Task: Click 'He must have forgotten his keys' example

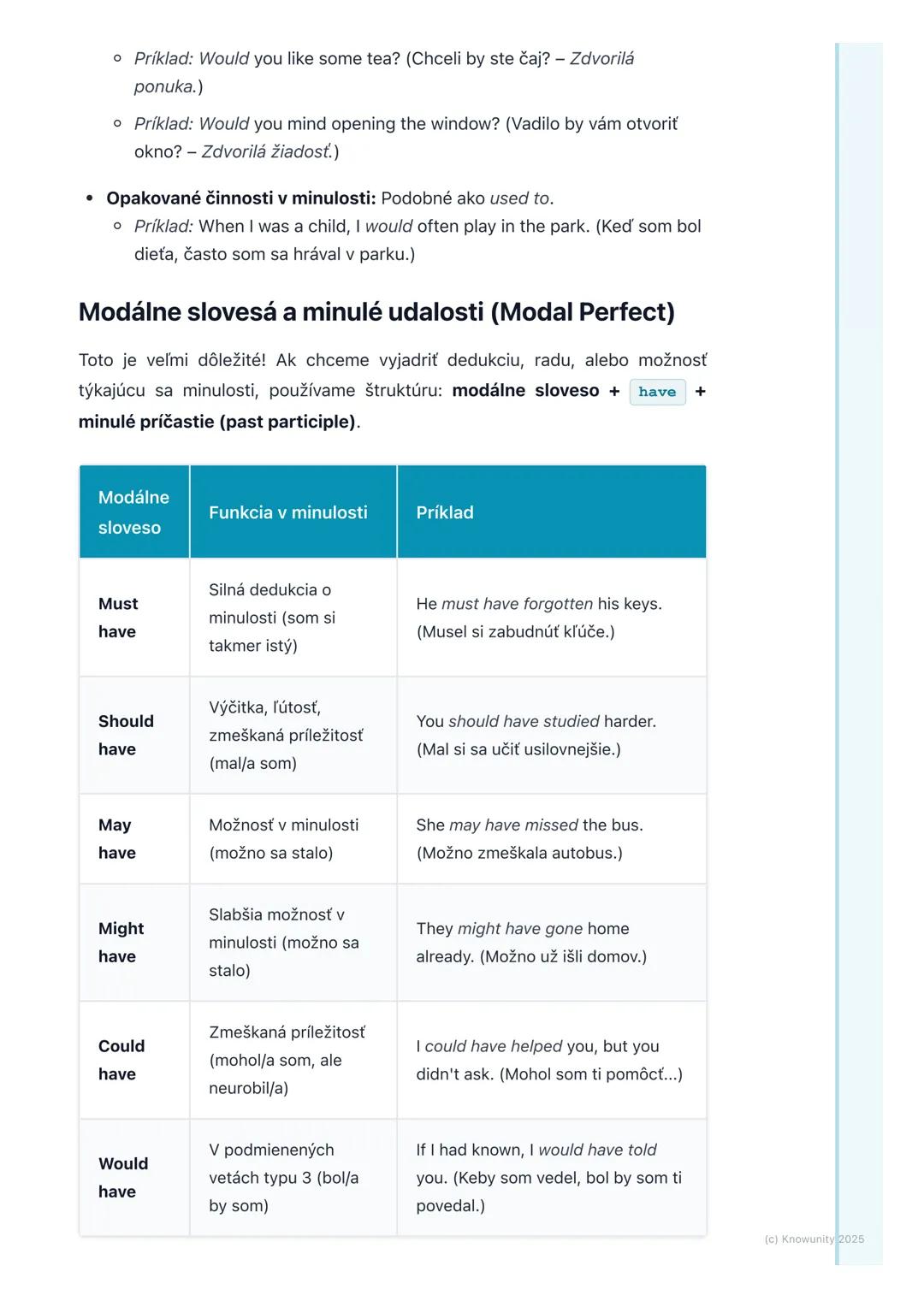Action: (x=539, y=604)
